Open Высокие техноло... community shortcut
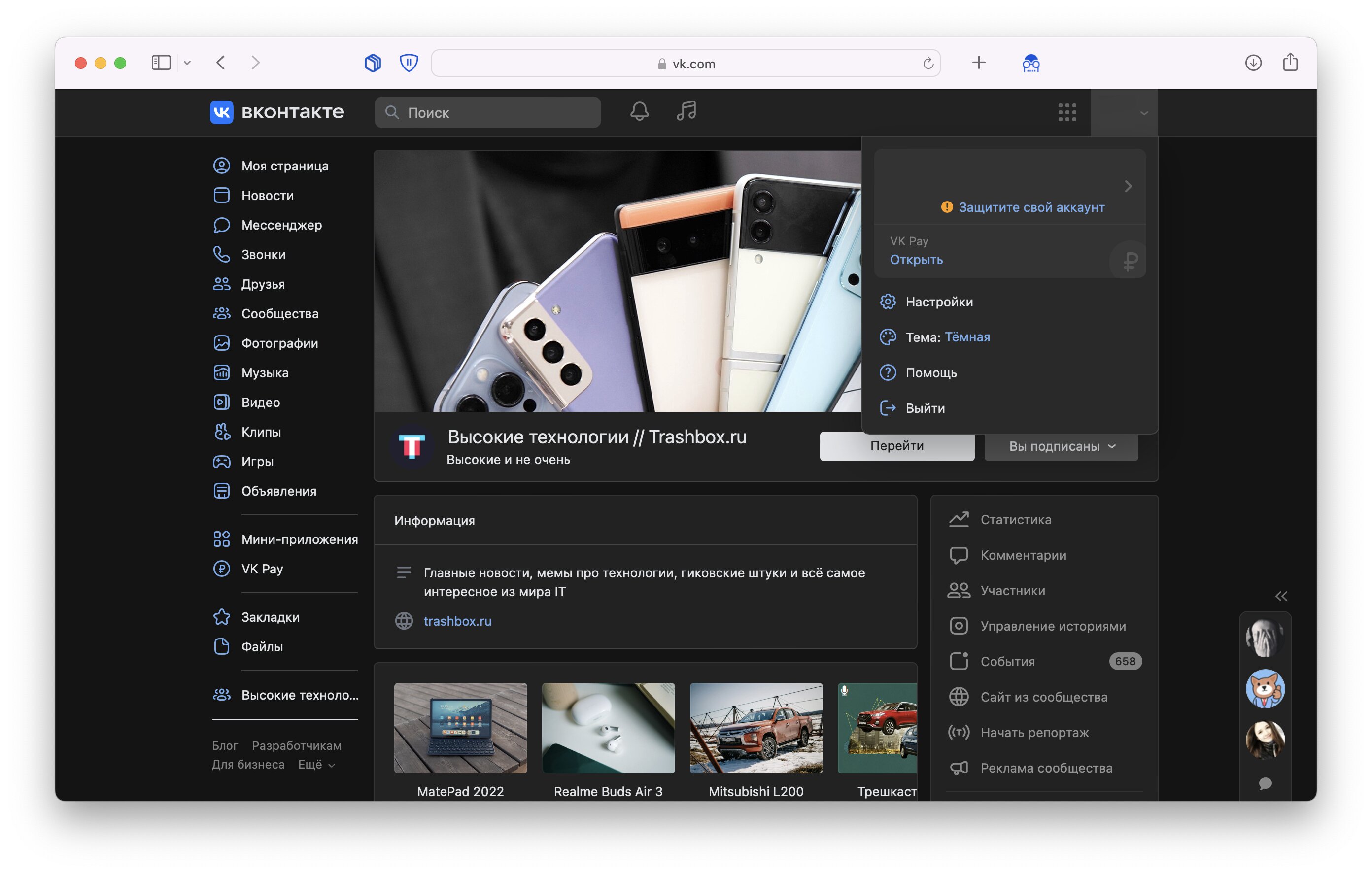The width and height of the screenshot is (1372, 874). (x=284, y=696)
